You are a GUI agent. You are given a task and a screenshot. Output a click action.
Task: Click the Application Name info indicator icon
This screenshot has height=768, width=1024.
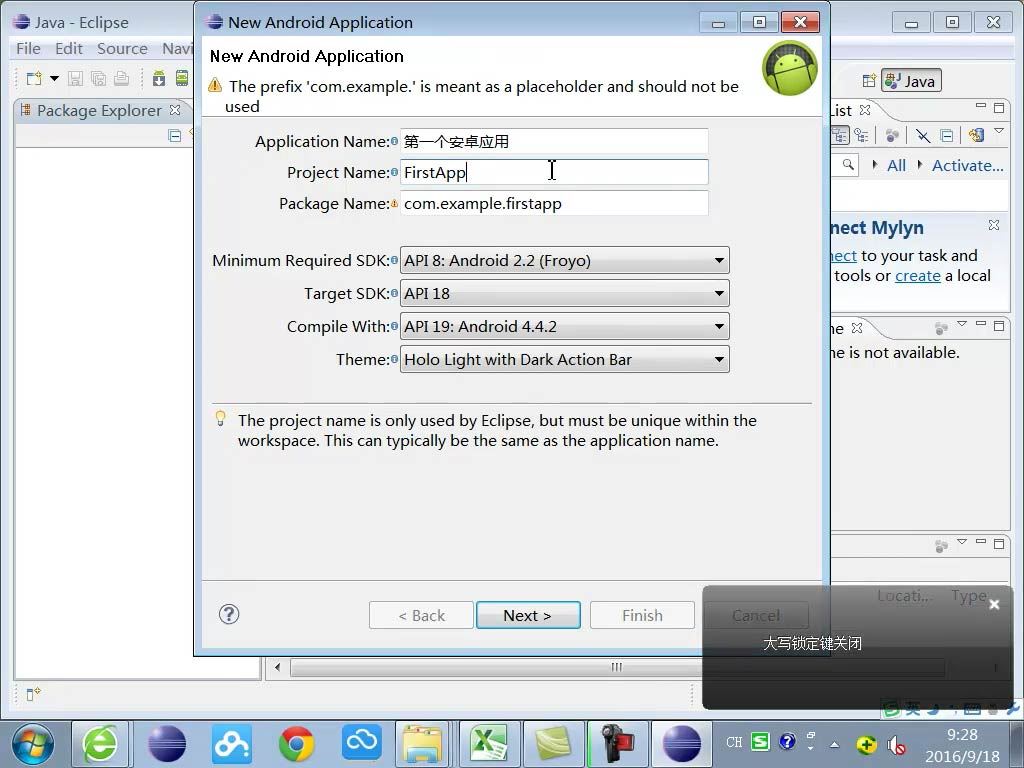point(394,142)
